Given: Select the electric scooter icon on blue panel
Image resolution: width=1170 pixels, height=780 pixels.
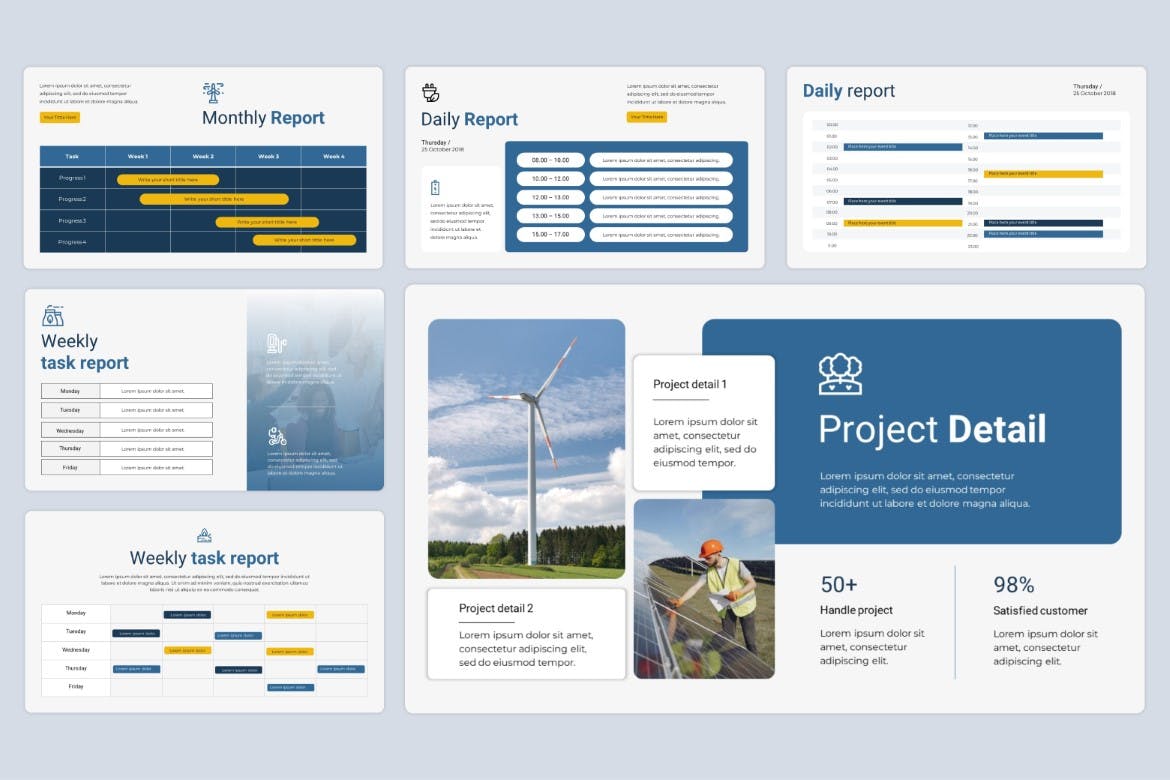Looking at the screenshot, I should pos(277,437).
